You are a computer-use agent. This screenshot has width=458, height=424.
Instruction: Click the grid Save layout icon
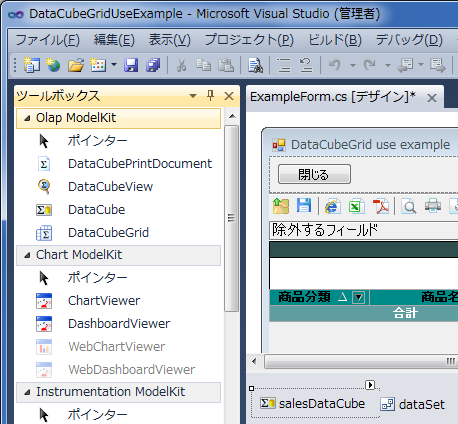tap(304, 206)
